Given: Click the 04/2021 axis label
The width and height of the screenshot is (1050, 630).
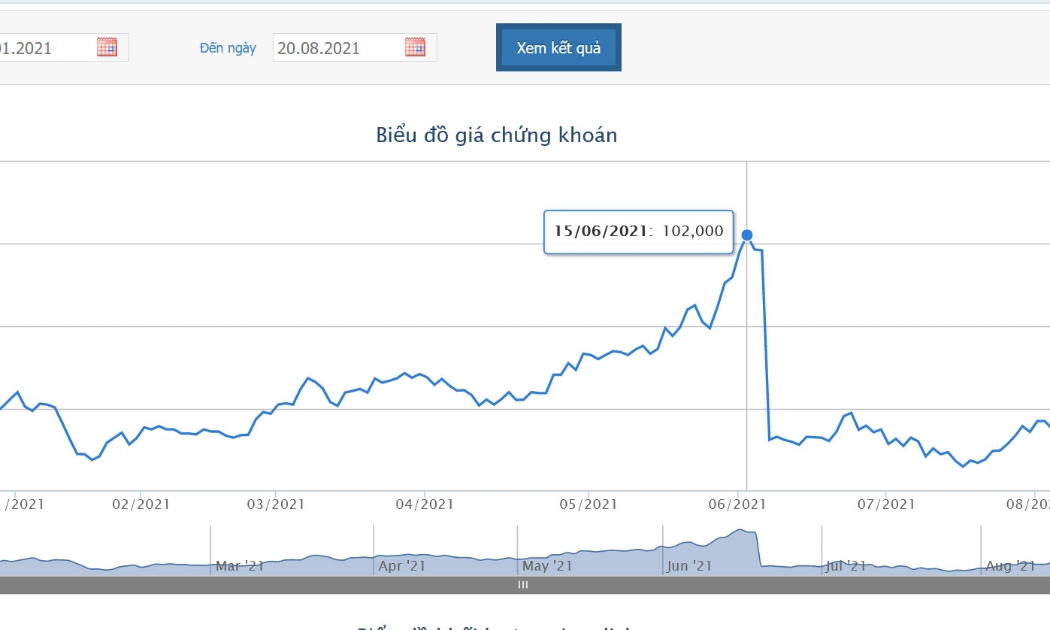Looking at the screenshot, I should (425, 504).
